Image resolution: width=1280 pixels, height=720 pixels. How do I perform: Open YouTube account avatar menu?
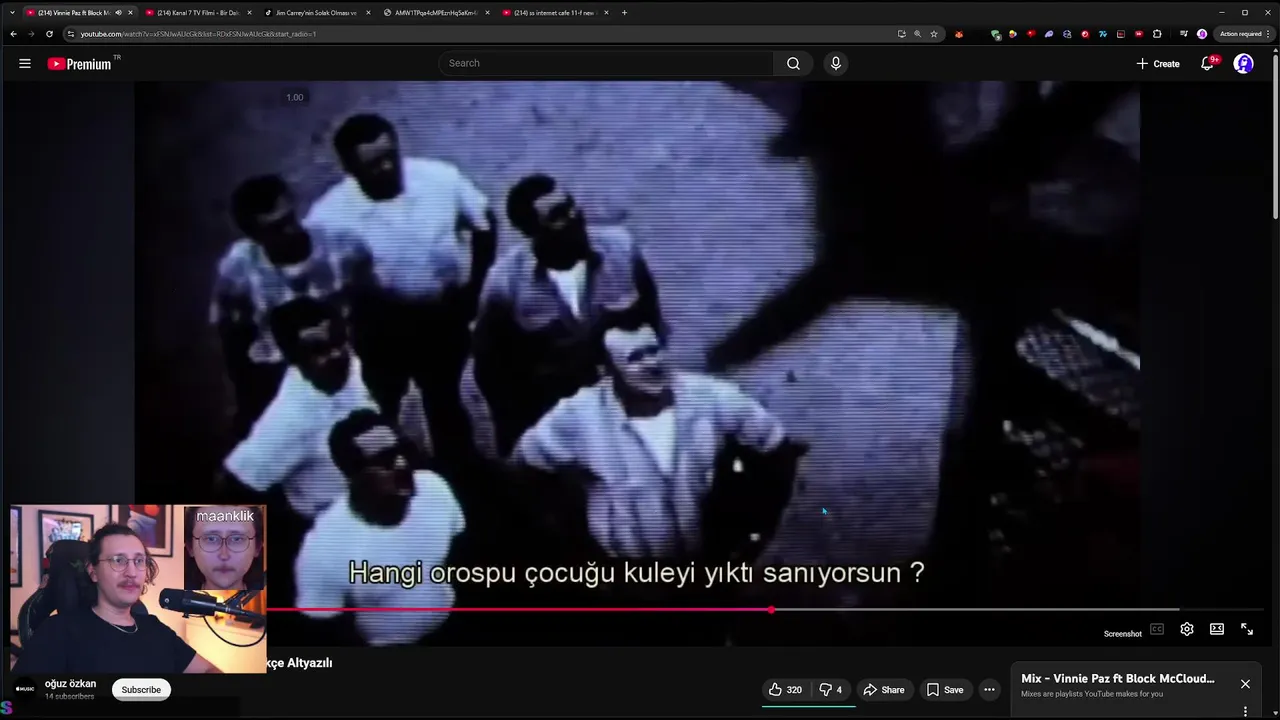click(x=1243, y=63)
